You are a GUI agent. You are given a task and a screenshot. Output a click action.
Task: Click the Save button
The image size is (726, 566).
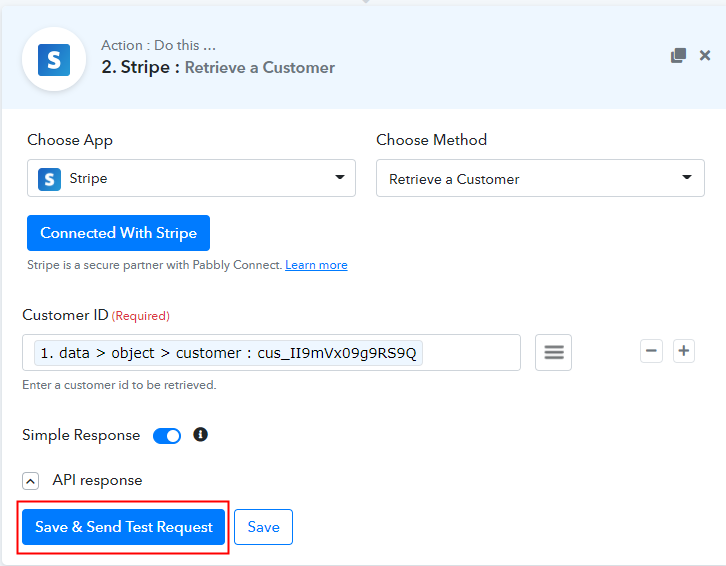263,527
